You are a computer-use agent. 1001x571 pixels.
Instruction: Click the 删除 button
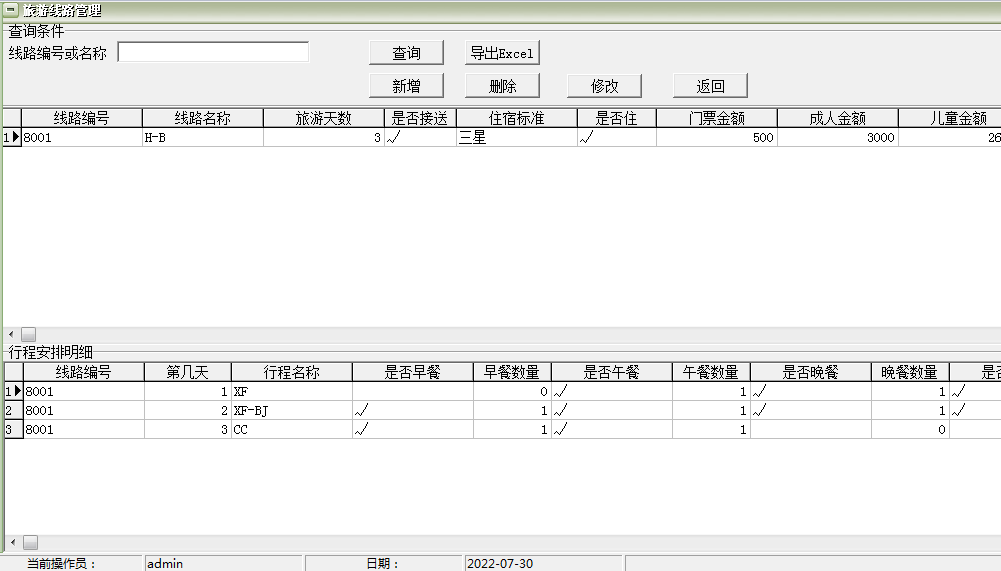(502, 86)
